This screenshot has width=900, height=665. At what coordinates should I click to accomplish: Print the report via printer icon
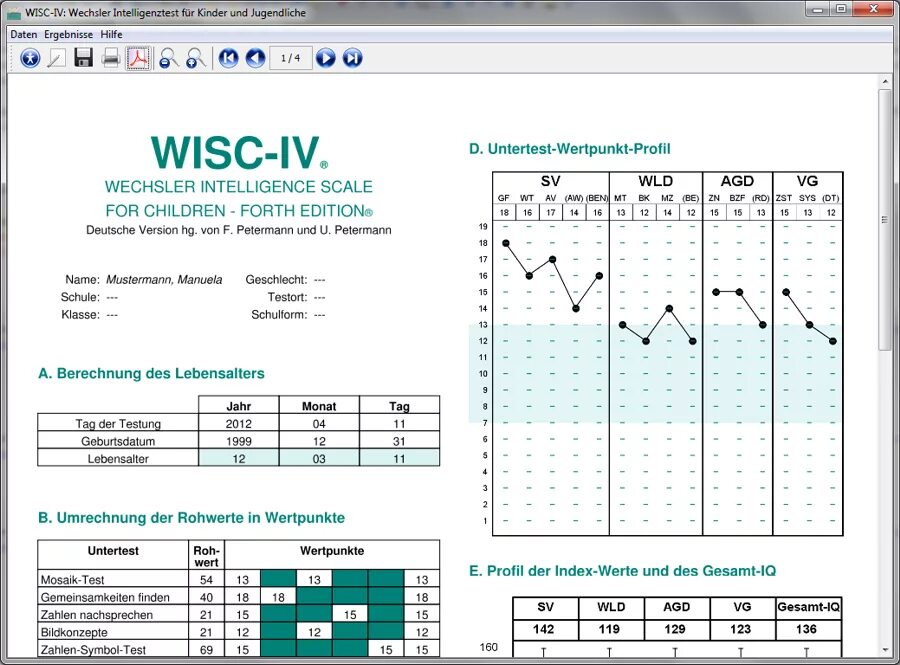(111, 58)
